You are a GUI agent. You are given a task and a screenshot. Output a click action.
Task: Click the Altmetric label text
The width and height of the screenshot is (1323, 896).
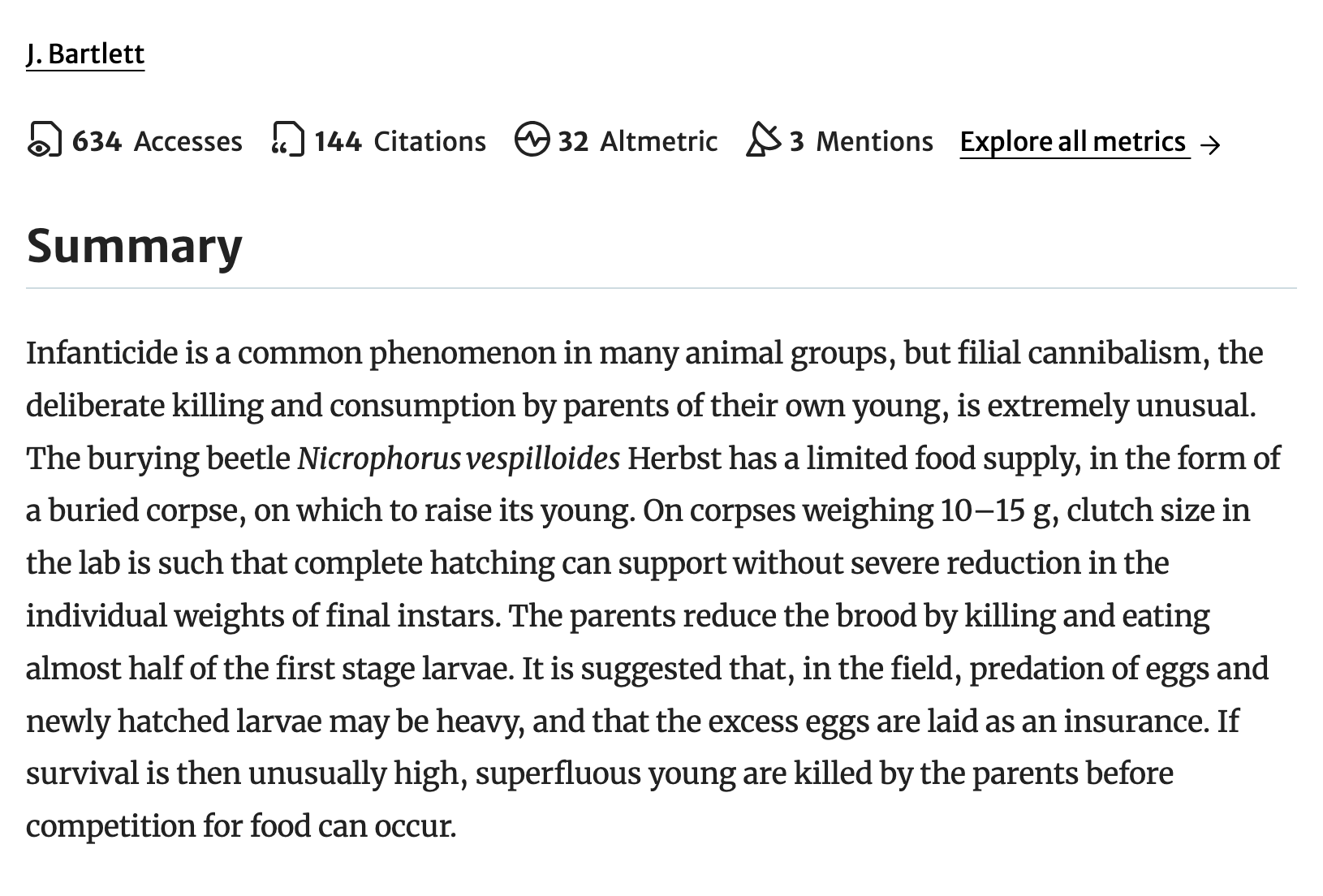659,142
